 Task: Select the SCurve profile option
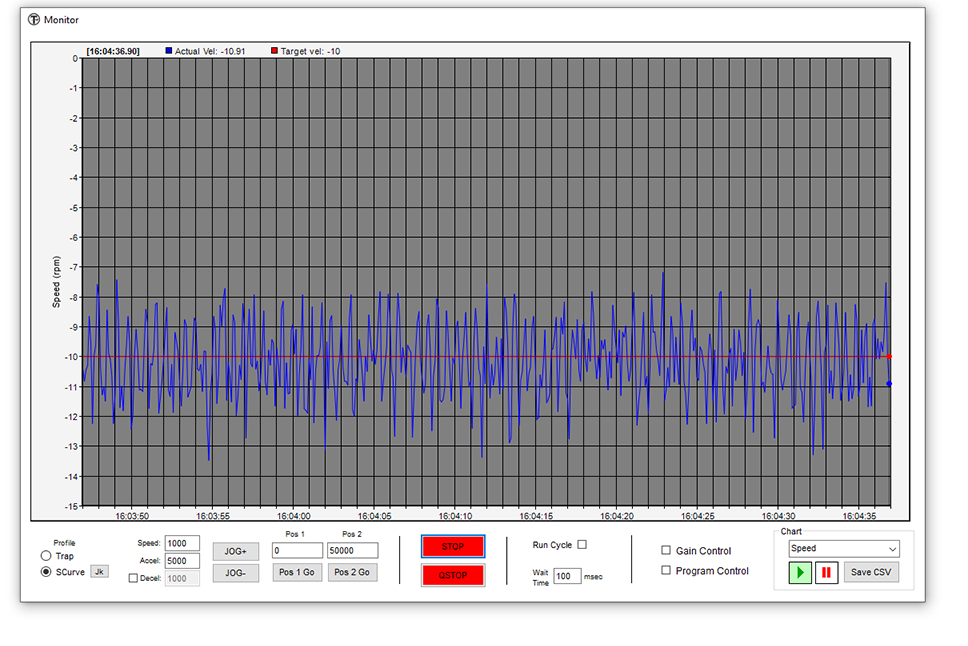point(46,572)
